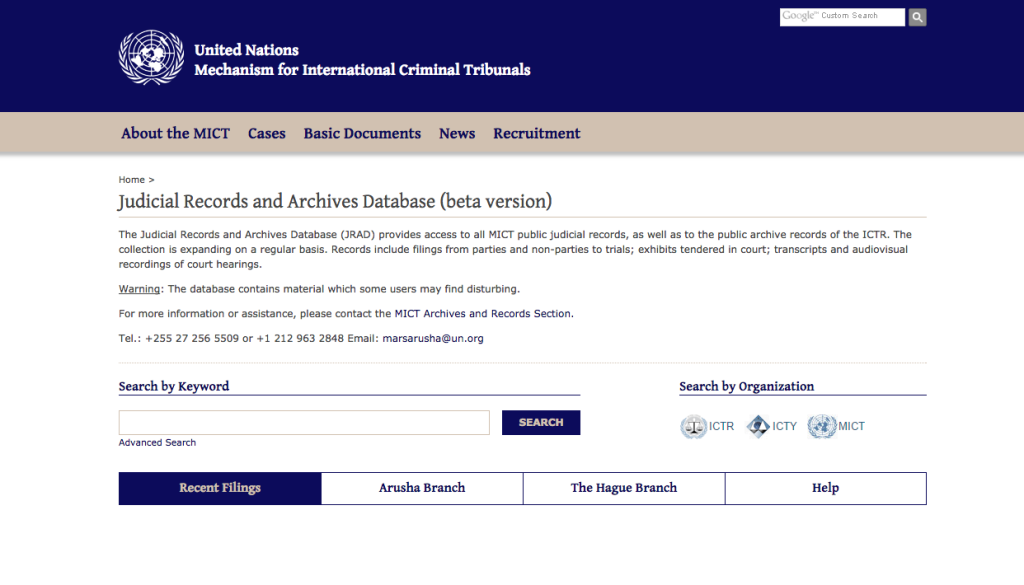
Task: Select the ICTR scales icon
Action: pos(693,426)
